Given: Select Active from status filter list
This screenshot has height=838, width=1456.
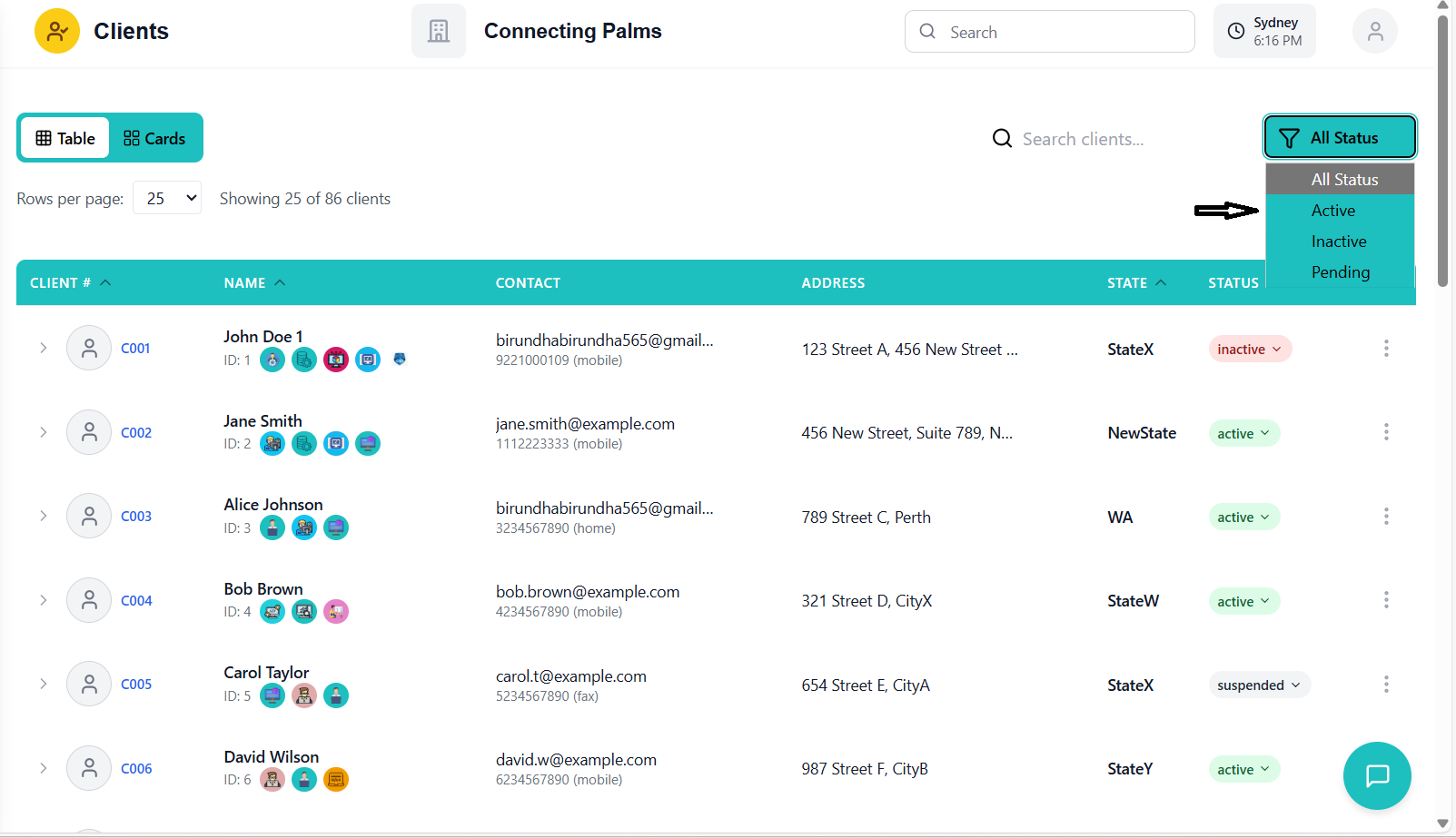Looking at the screenshot, I should 1332,211.
